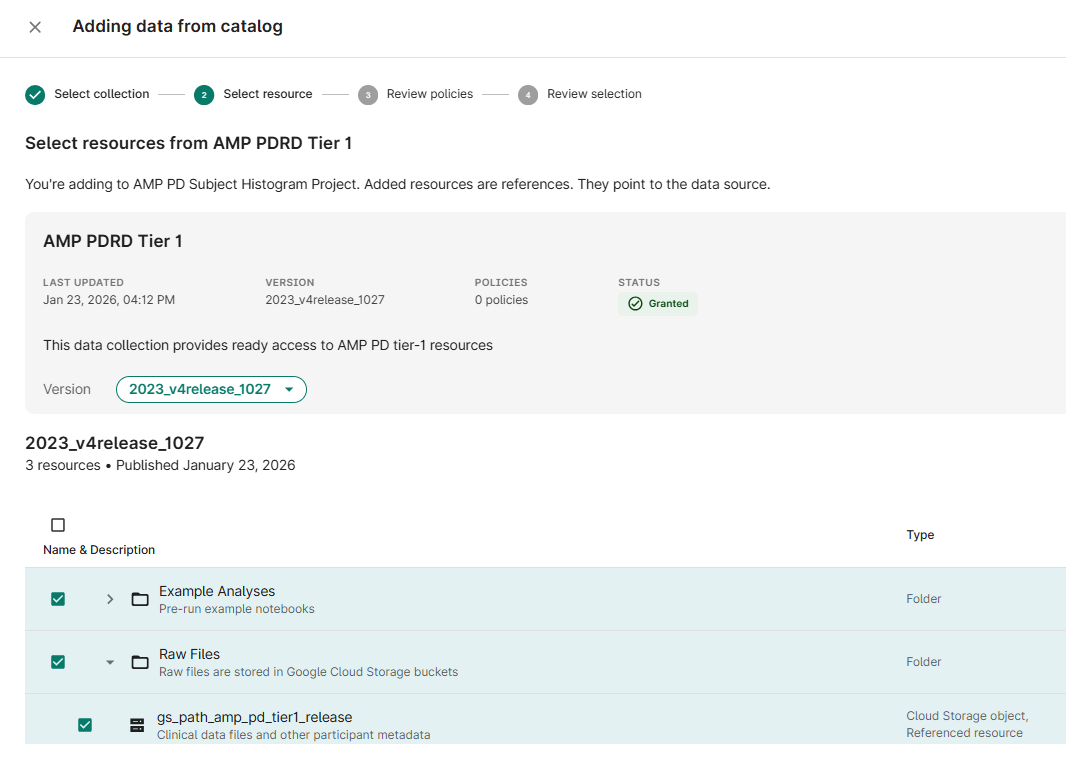Click the Example Analyses folder icon
Viewport: 1066px width, 769px height.
pos(140,599)
